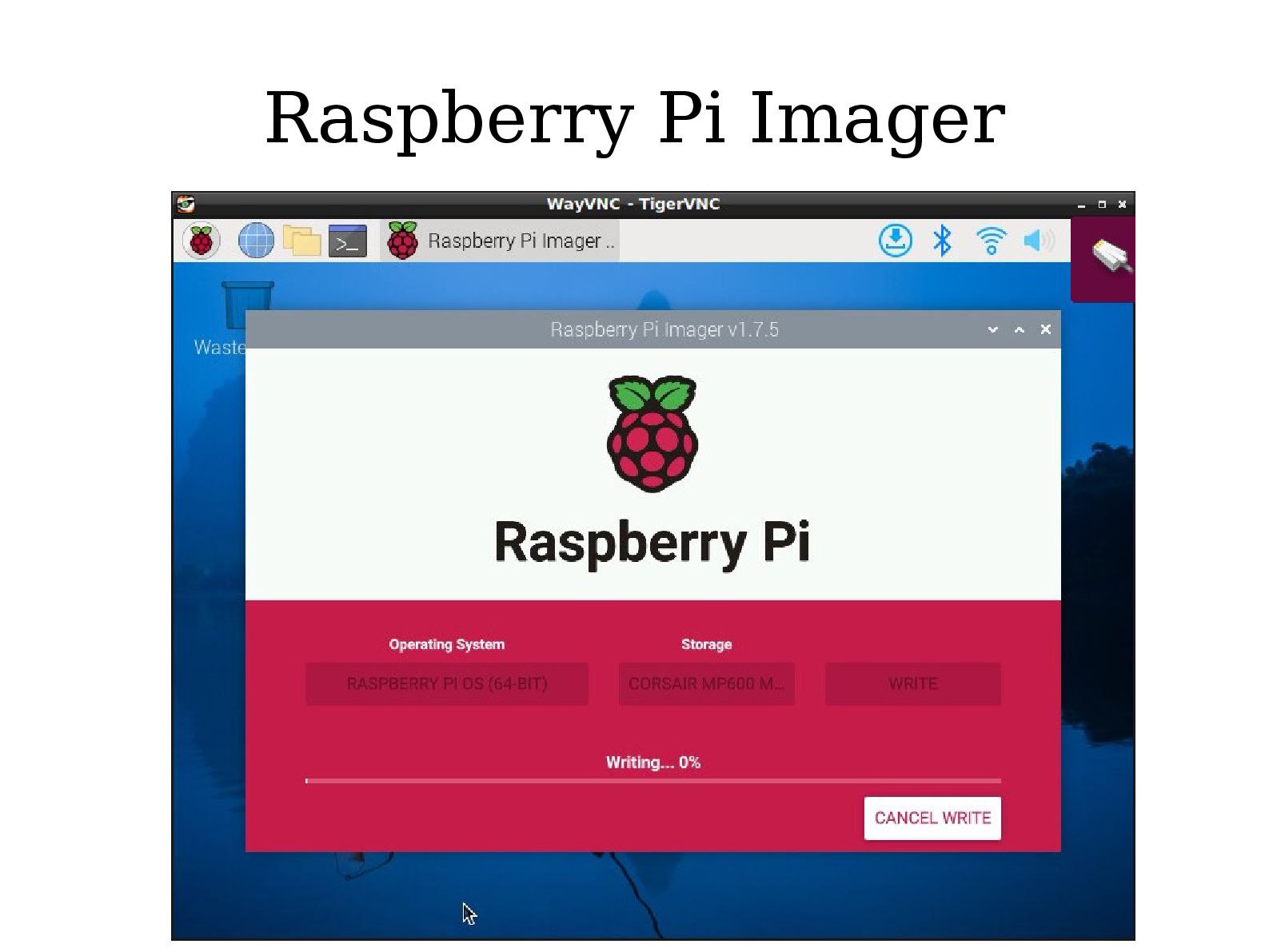Click the 'Writing... 0%' status text
This screenshot has height=952, width=1269.
pyautogui.click(x=653, y=762)
